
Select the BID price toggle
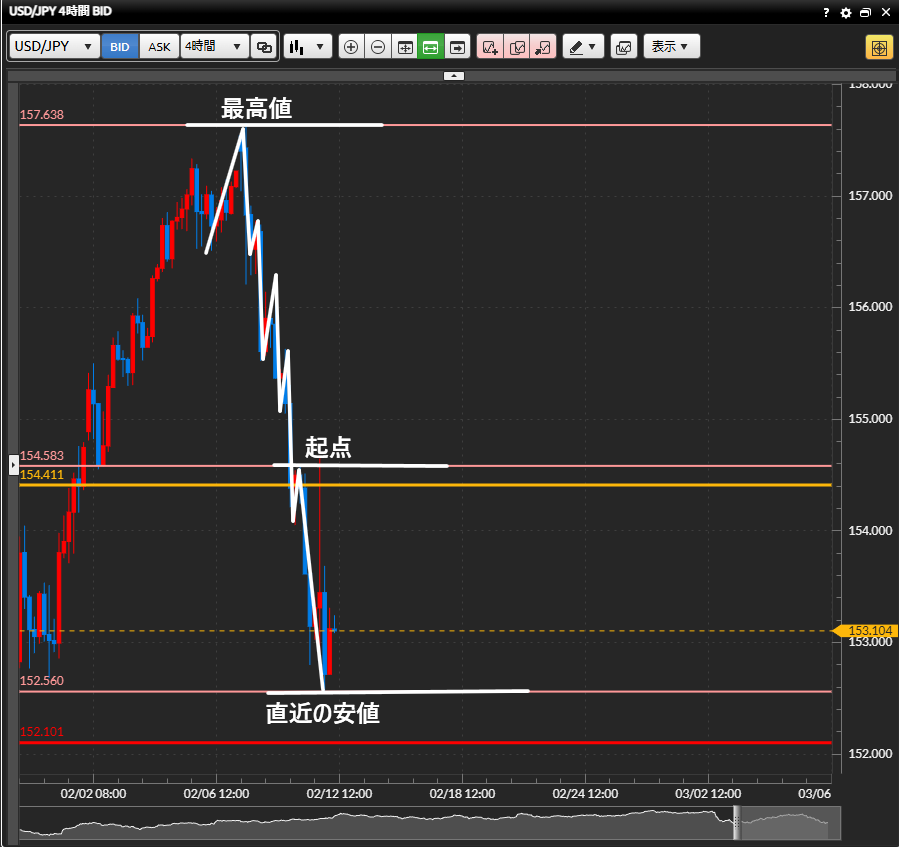[120, 47]
